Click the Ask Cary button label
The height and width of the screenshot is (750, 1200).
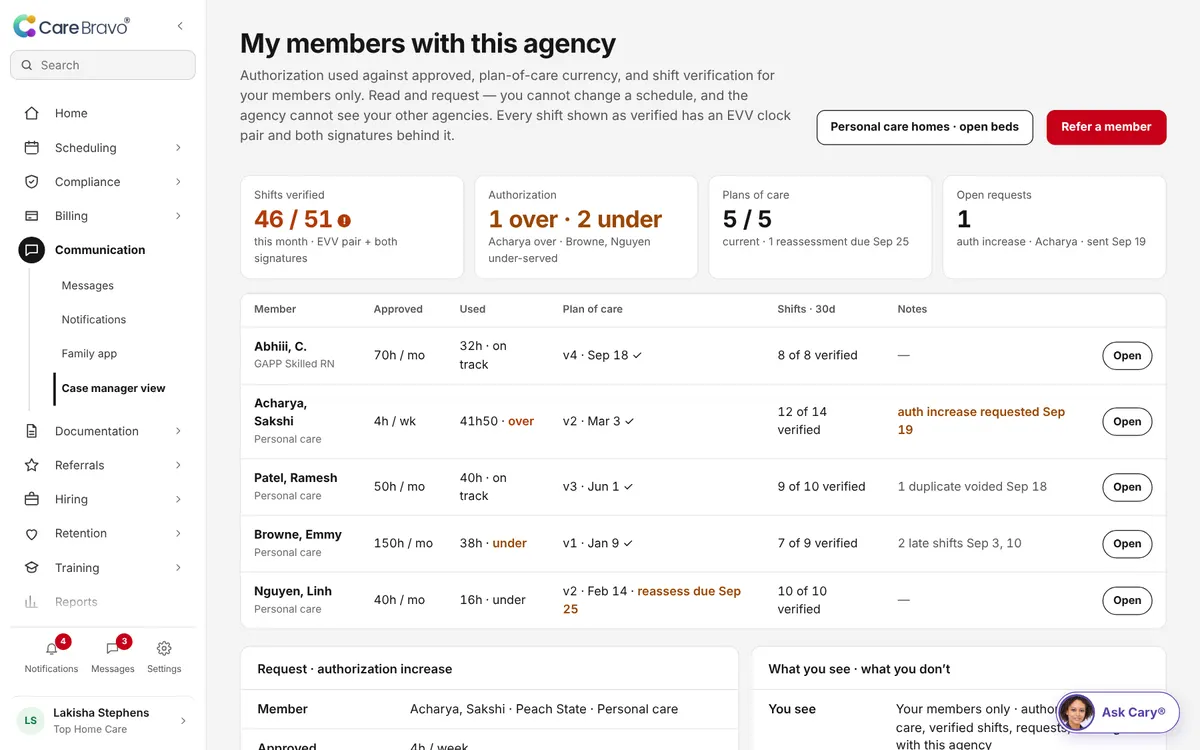[x=1134, y=713]
